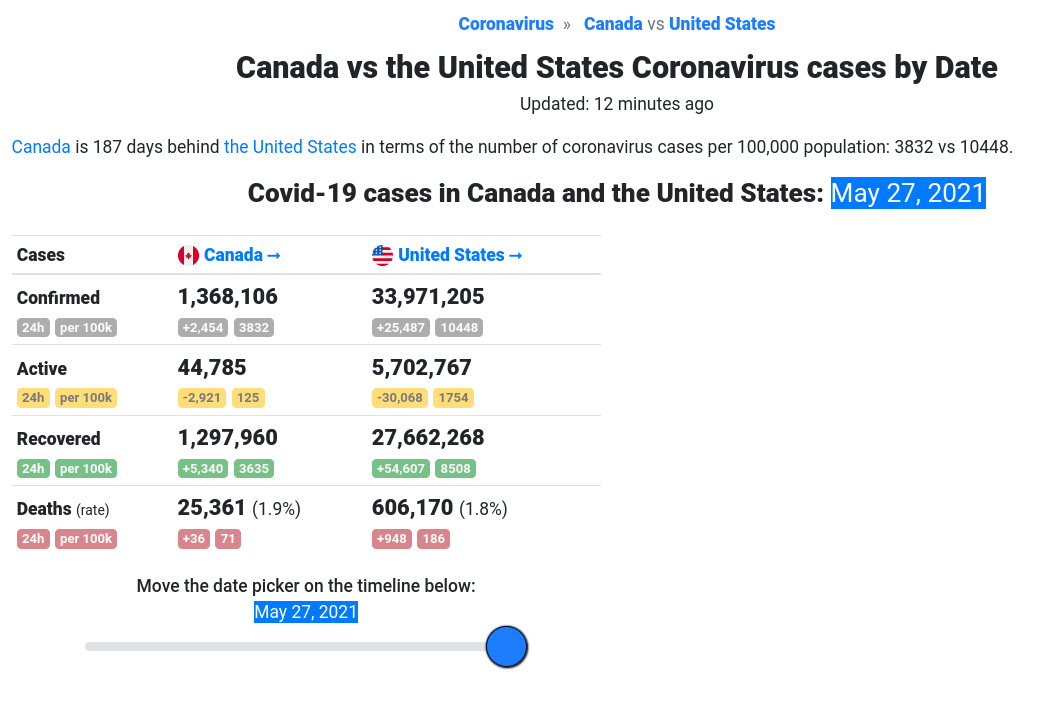The image size is (1053, 704).
Task: Click 'the United States' link in the summary
Action: (290, 147)
